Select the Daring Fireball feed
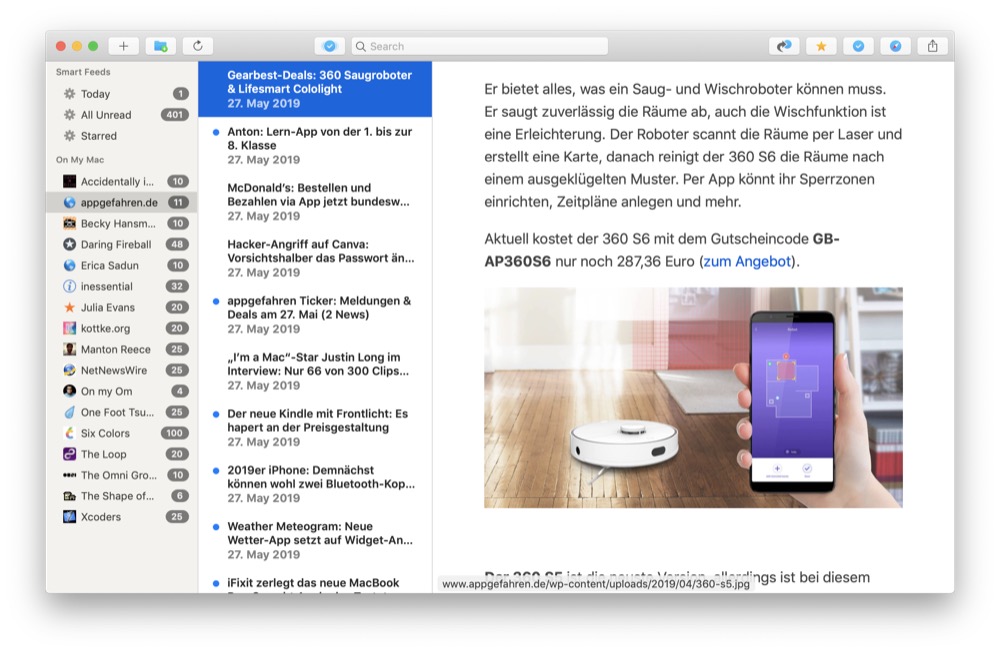Image resolution: width=1000 pixels, height=653 pixels. (116, 245)
